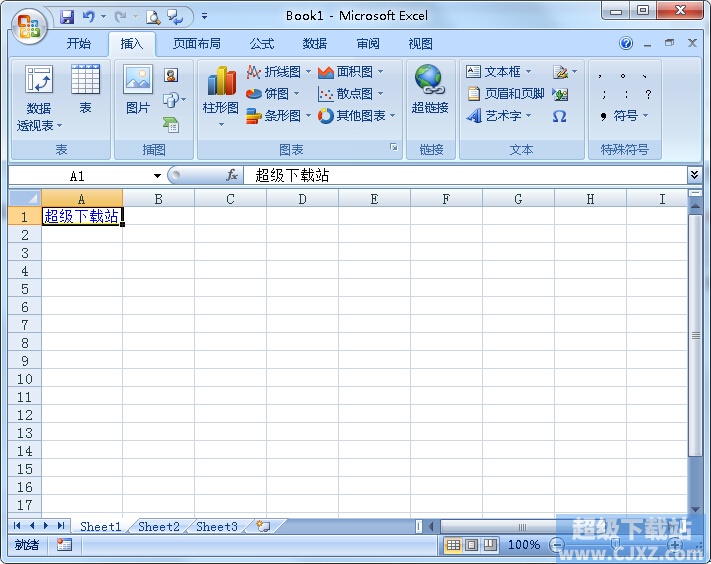The image size is (711, 564).
Task: Expand the formula bar
Action: coord(694,175)
